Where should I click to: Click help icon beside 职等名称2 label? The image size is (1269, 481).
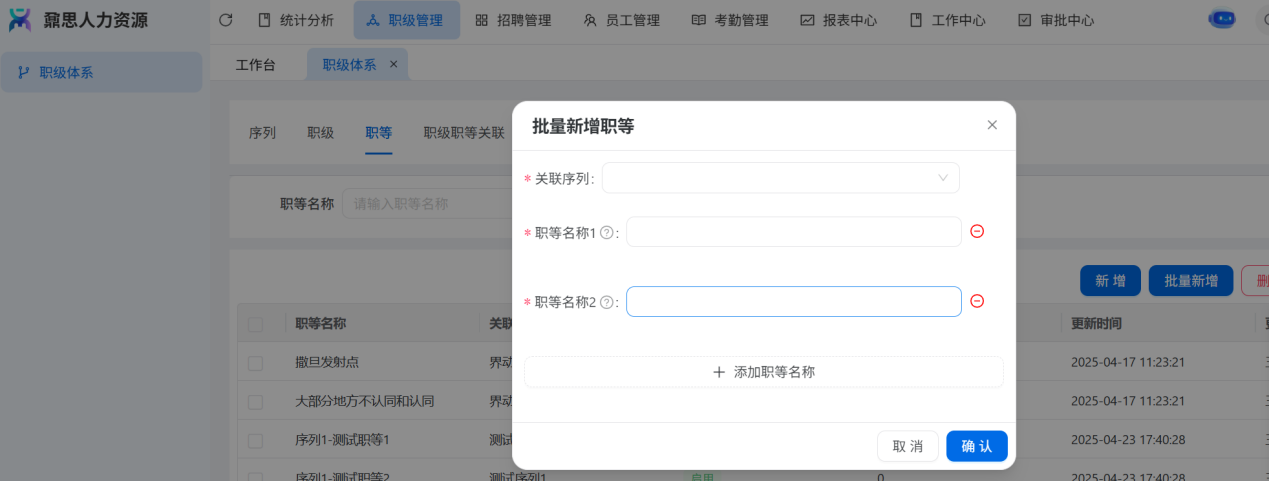tap(606, 302)
